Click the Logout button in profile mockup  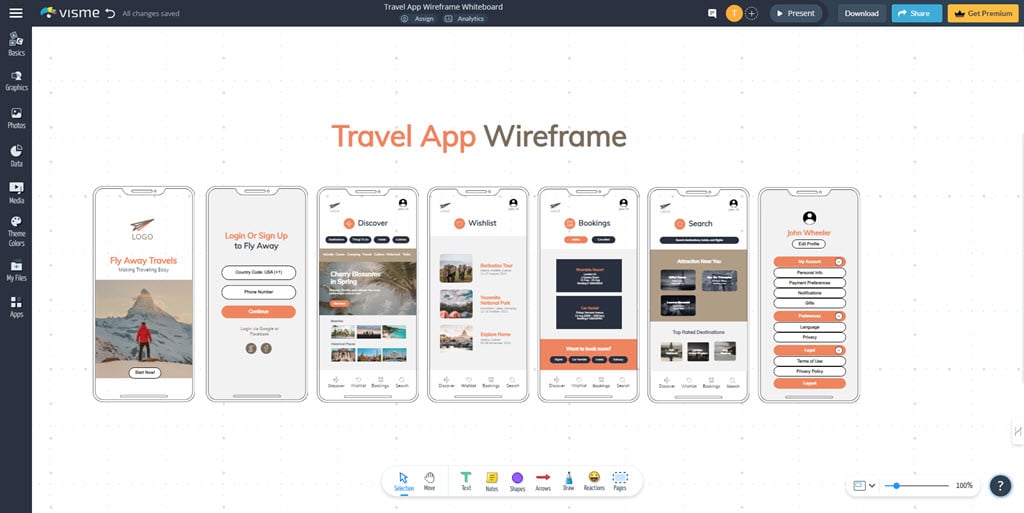tap(810, 383)
